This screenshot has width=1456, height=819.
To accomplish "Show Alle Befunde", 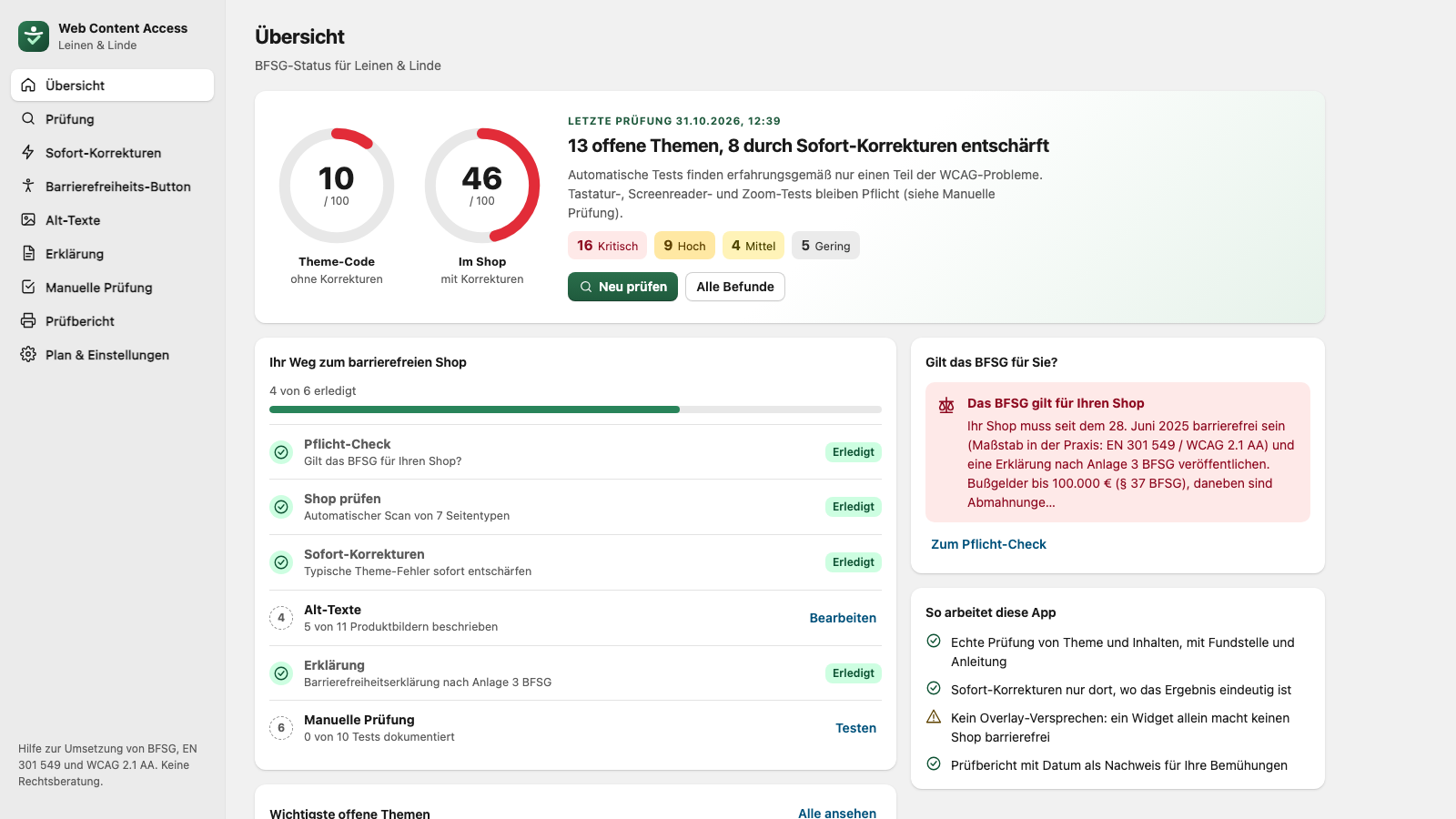I will tap(735, 287).
